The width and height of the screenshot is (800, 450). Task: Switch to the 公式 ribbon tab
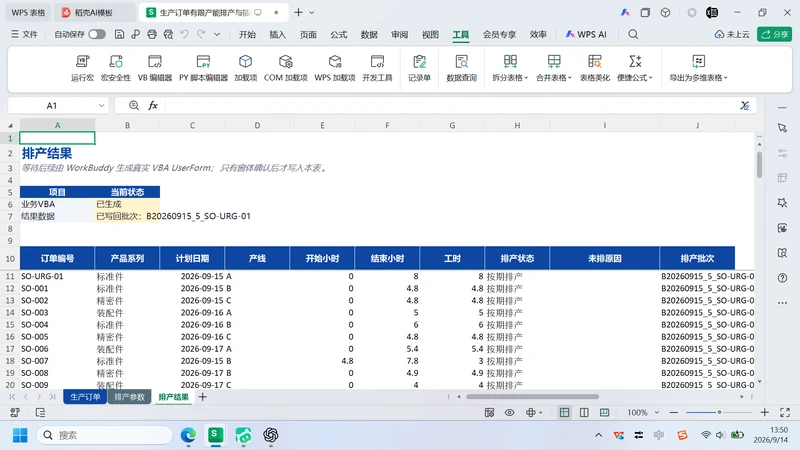click(x=338, y=34)
